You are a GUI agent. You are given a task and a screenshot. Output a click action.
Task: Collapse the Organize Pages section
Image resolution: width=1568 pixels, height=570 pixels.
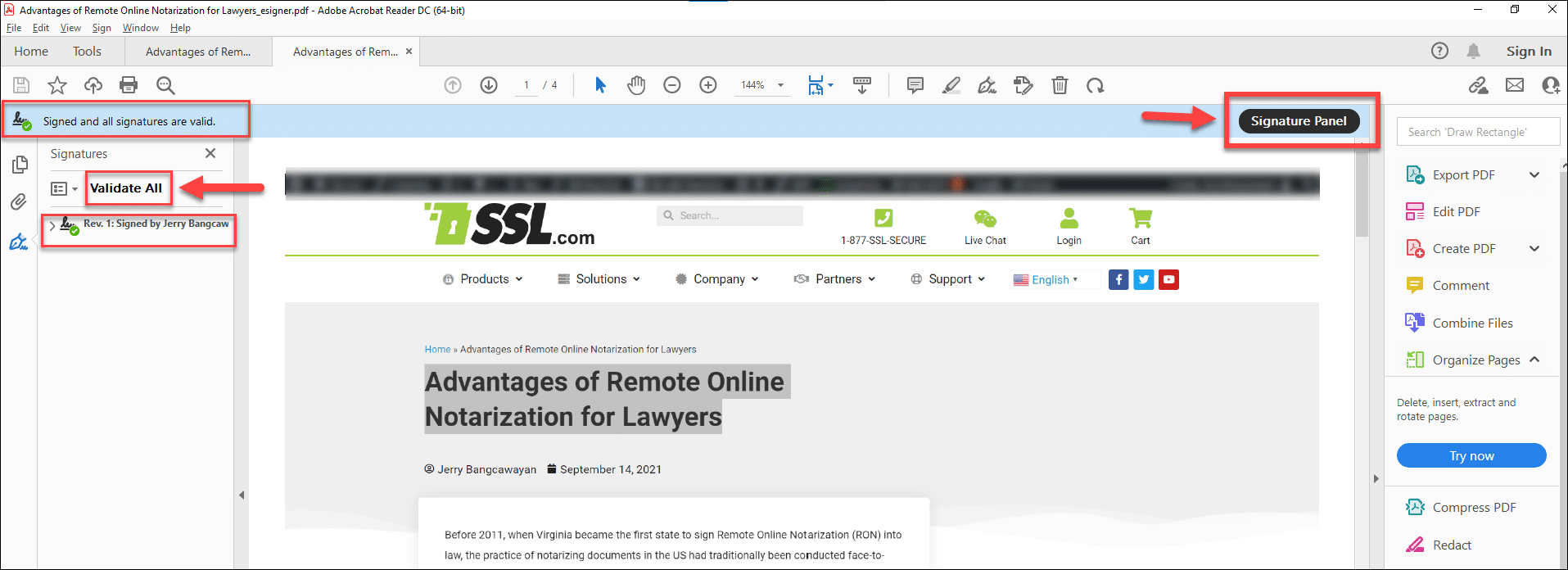point(1534,360)
